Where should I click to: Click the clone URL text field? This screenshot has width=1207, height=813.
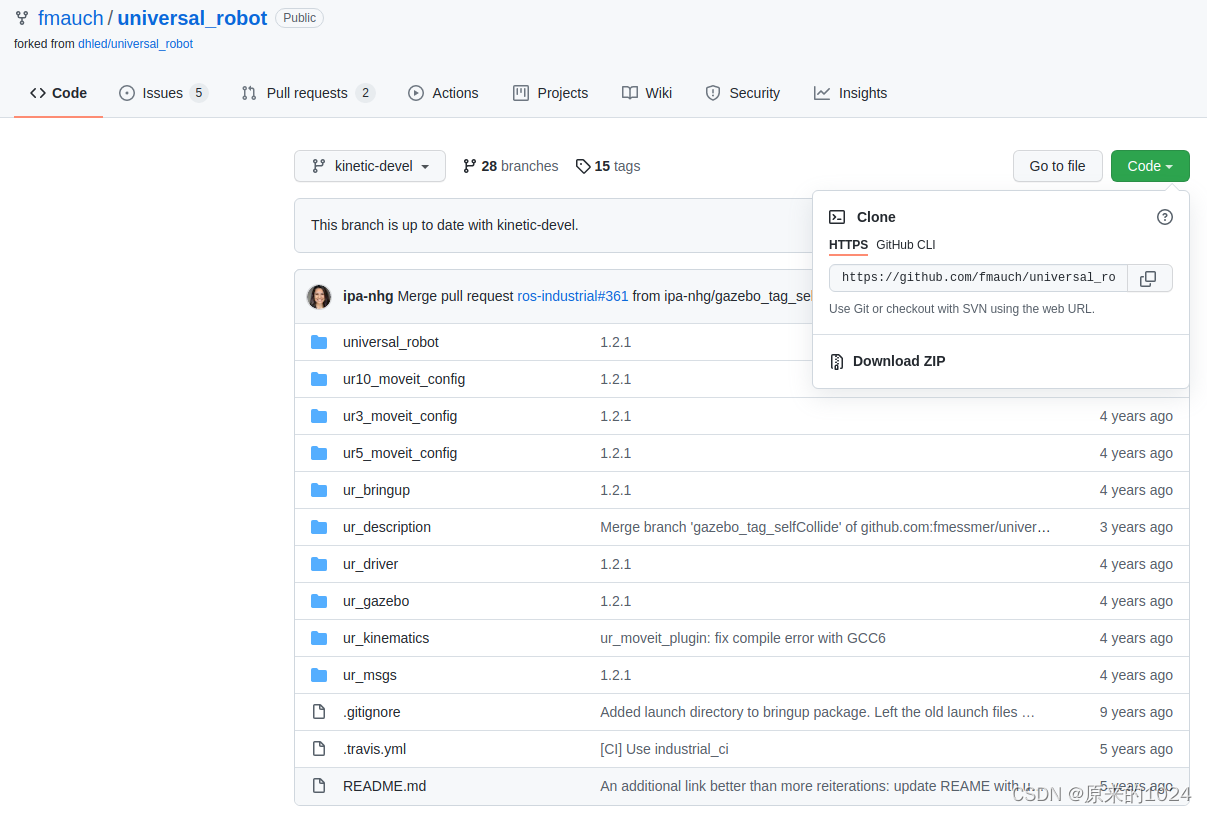(x=978, y=278)
